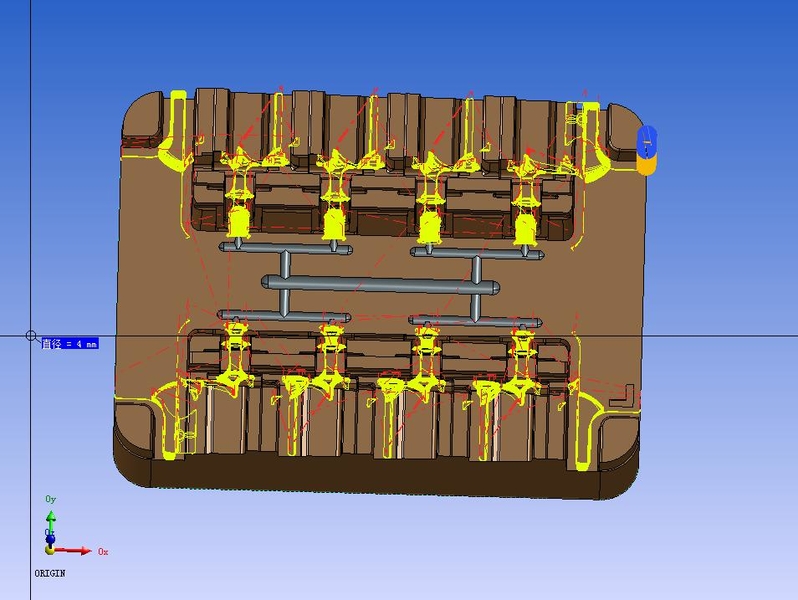798x600 pixels.
Task: Click the left vertical gray runner connector
Action: click(x=285, y=265)
